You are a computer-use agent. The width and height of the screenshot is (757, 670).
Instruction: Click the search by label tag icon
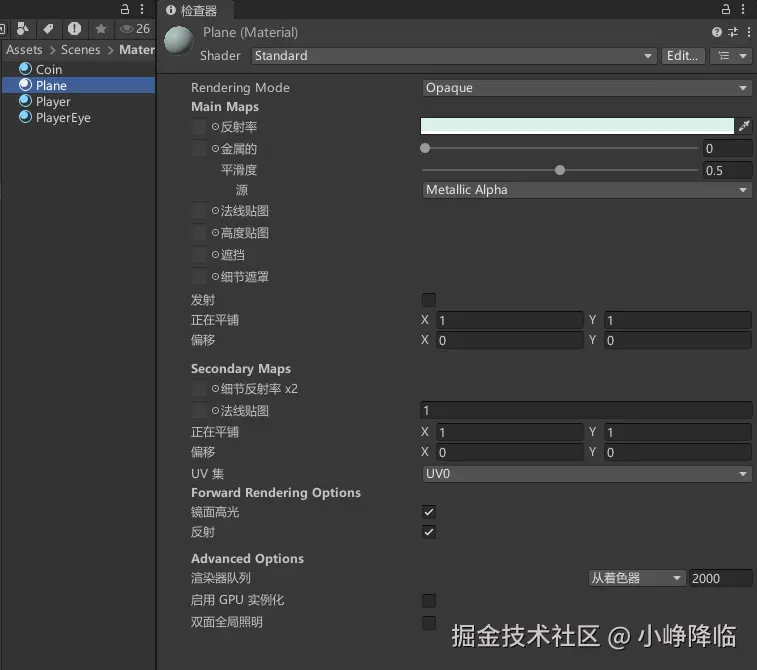click(47, 29)
